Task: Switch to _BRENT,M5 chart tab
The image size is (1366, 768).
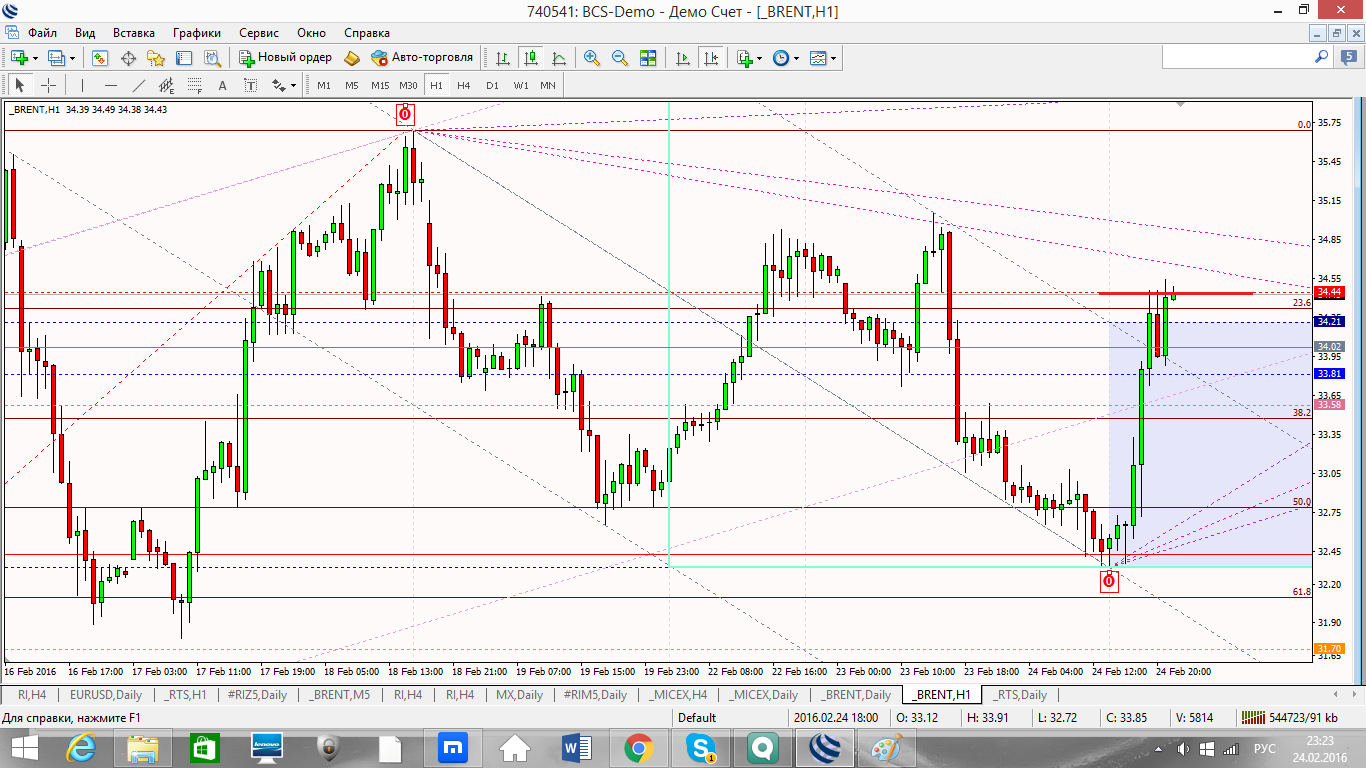Action: [x=339, y=694]
